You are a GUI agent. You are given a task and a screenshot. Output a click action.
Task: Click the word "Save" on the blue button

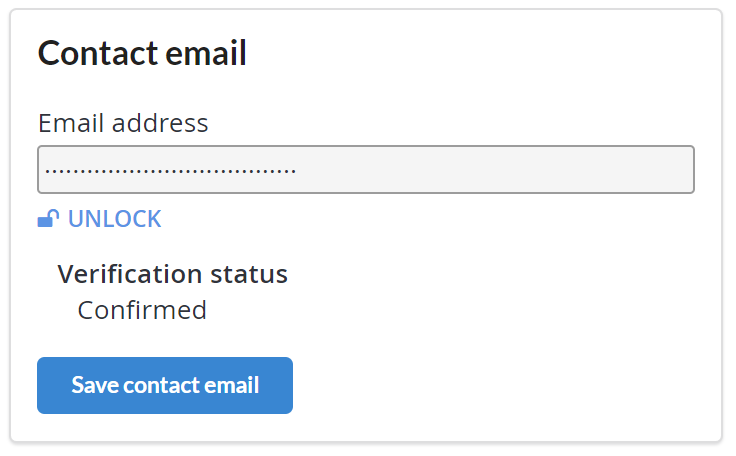(95, 385)
